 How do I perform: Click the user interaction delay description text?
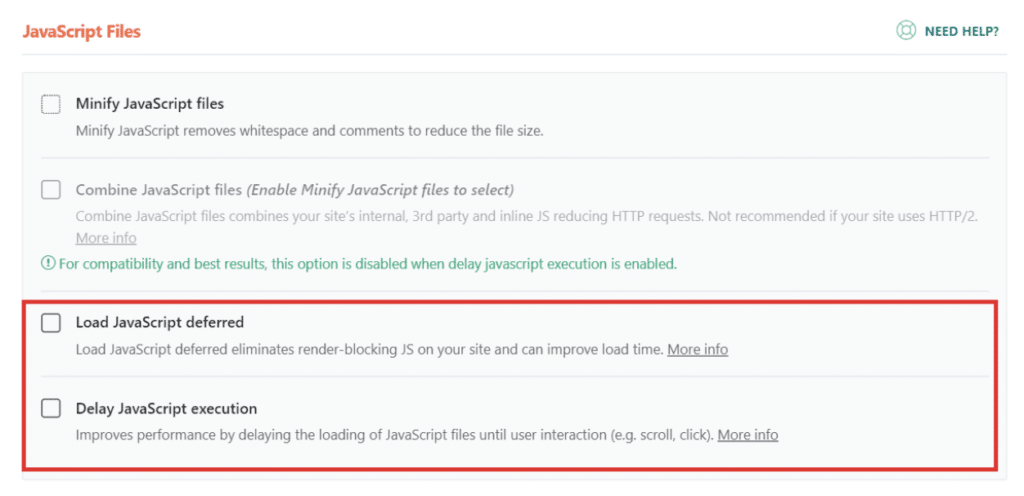pos(395,435)
